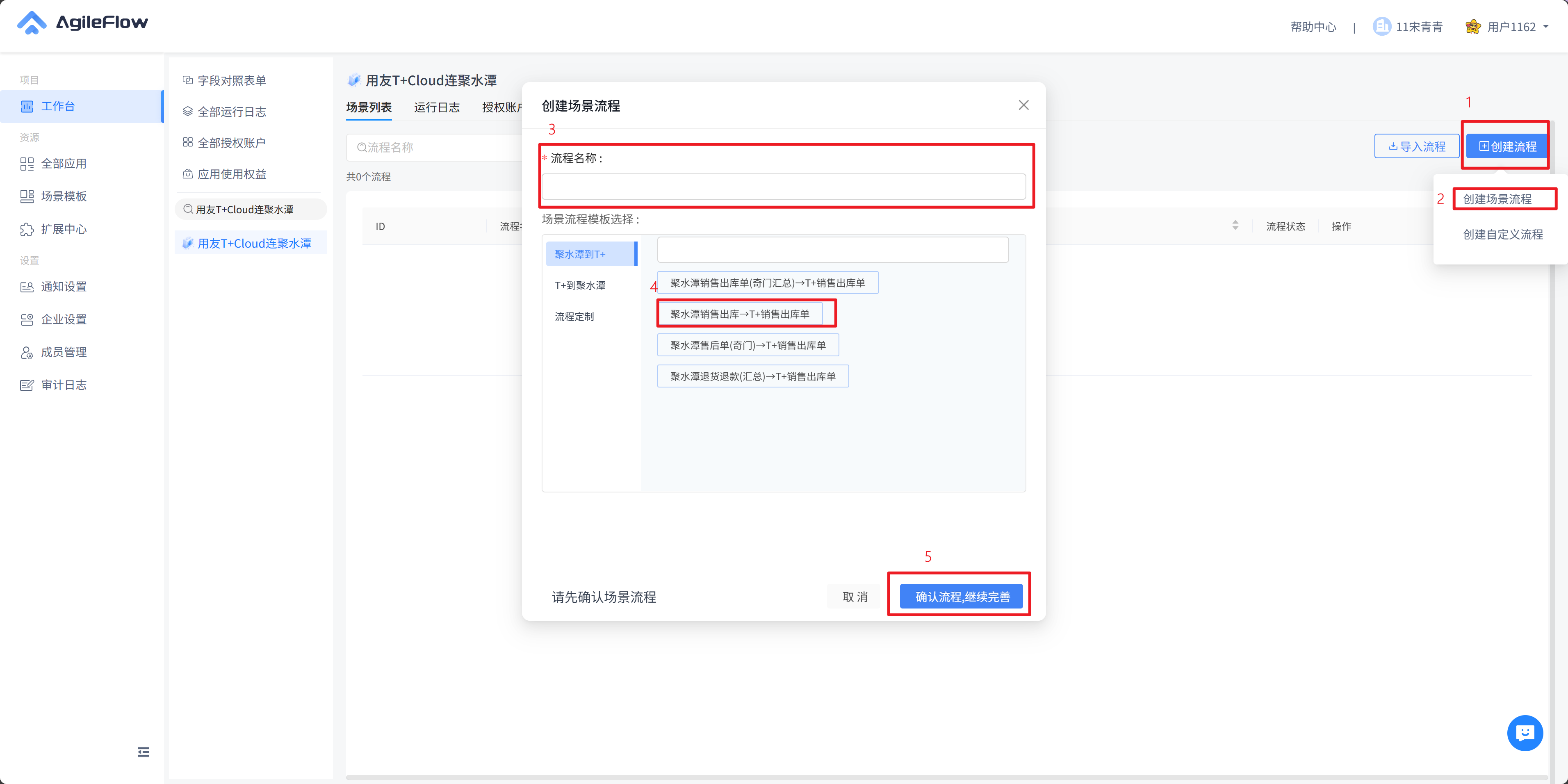Select template 聚水潭退货退款(汇总)→T+销售出库单
This screenshot has height=784, width=1568.
click(x=752, y=376)
